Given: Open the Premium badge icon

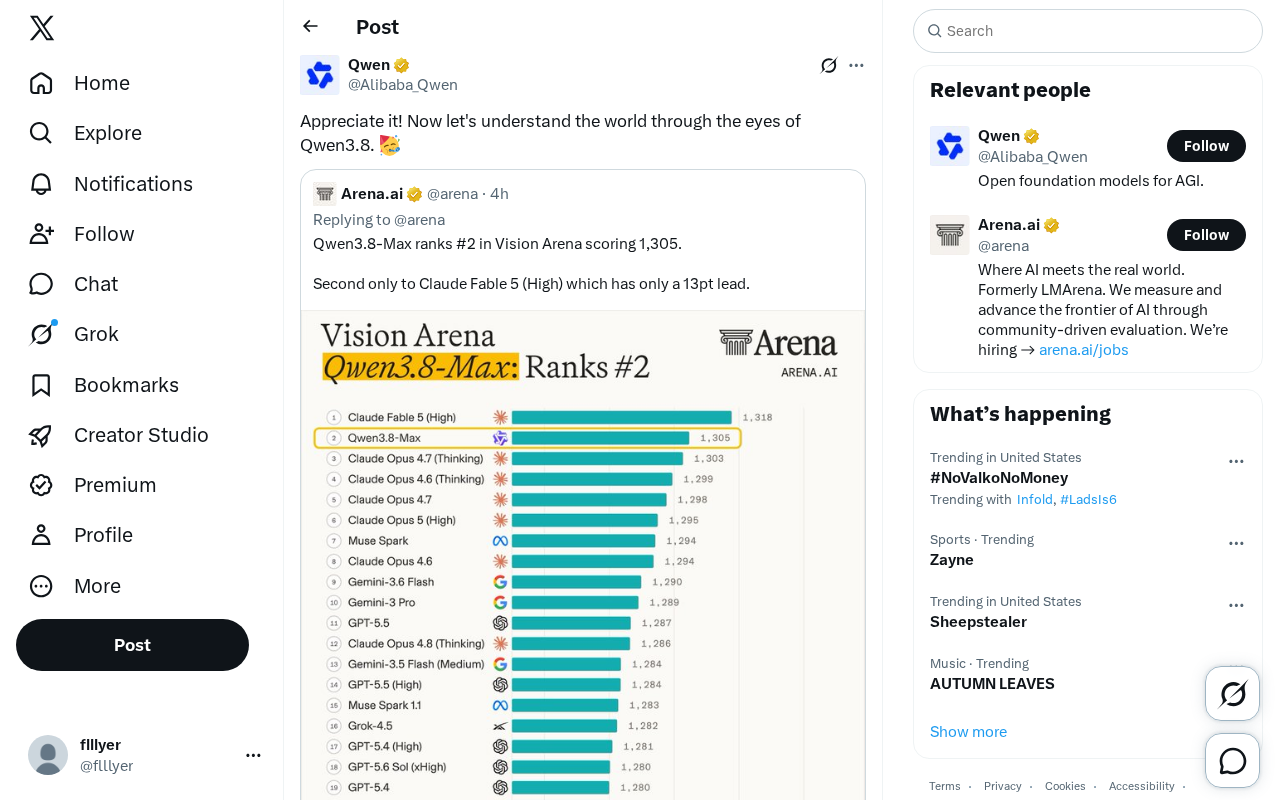Looking at the screenshot, I should point(41,485).
